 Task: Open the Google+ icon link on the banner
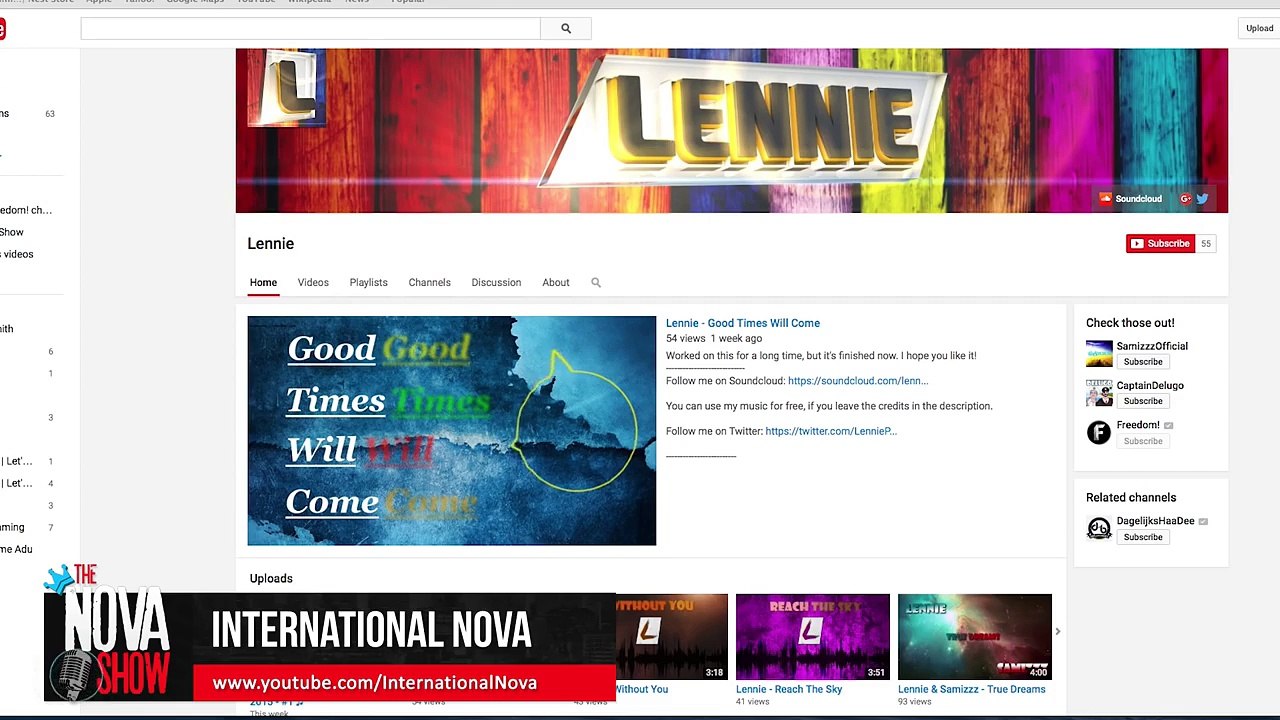[1185, 199]
